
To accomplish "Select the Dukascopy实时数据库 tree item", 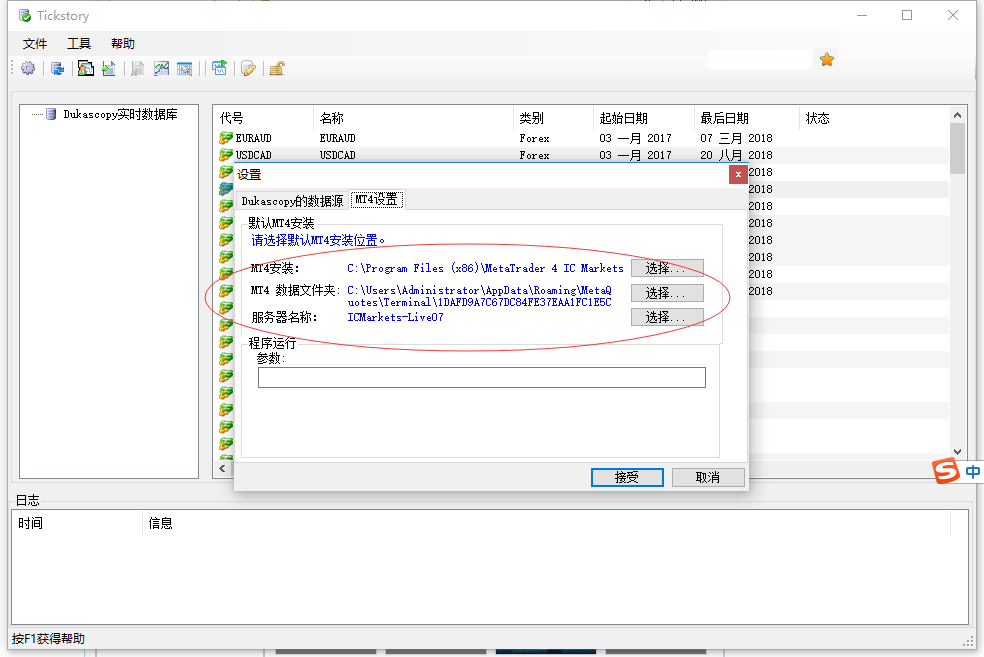I will coord(120,114).
